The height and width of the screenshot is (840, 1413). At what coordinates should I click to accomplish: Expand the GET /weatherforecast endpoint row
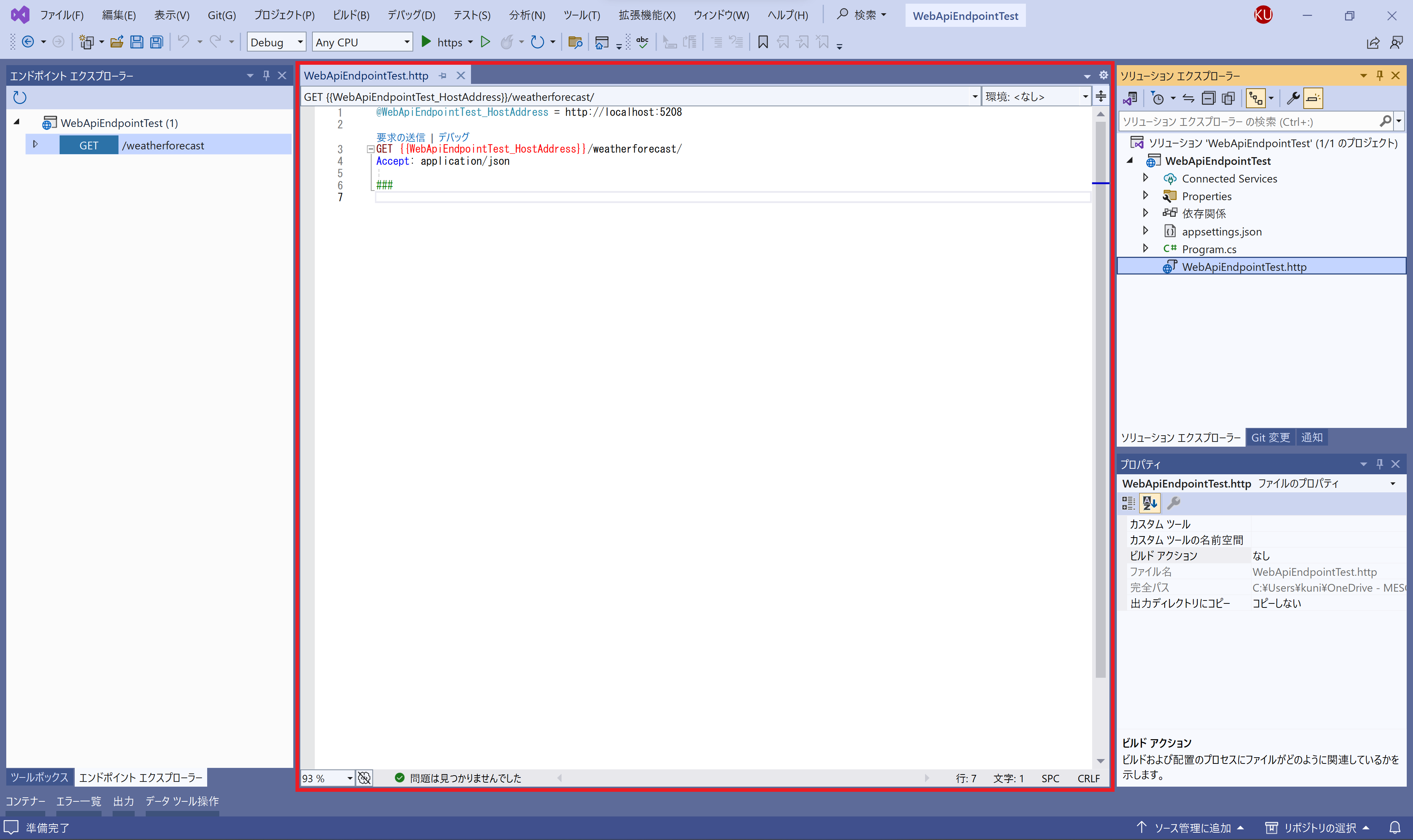pyautogui.click(x=35, y=144)
